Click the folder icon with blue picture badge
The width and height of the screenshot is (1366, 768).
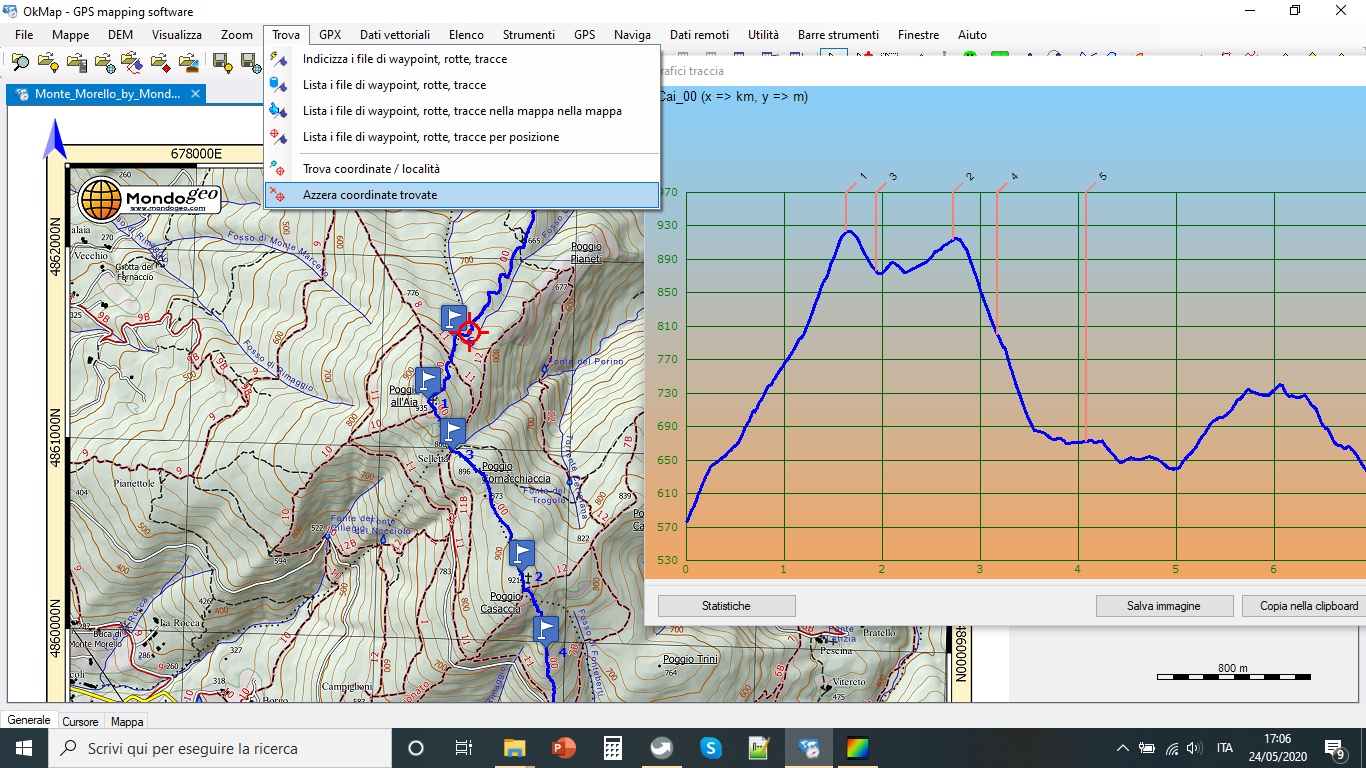click(188, 63)
